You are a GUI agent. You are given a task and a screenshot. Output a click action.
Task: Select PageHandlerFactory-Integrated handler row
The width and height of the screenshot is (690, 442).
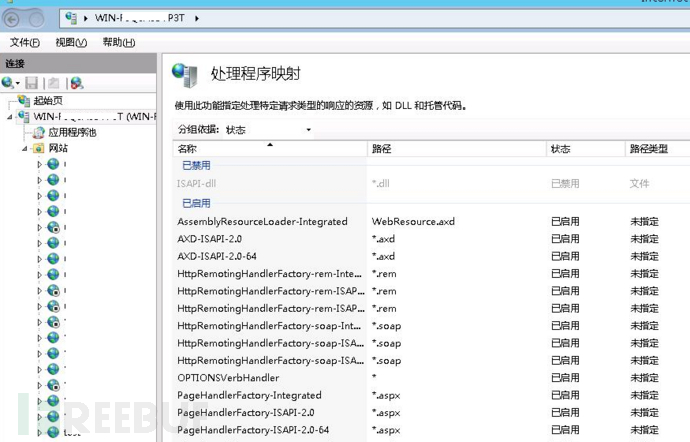coord(432,395)
